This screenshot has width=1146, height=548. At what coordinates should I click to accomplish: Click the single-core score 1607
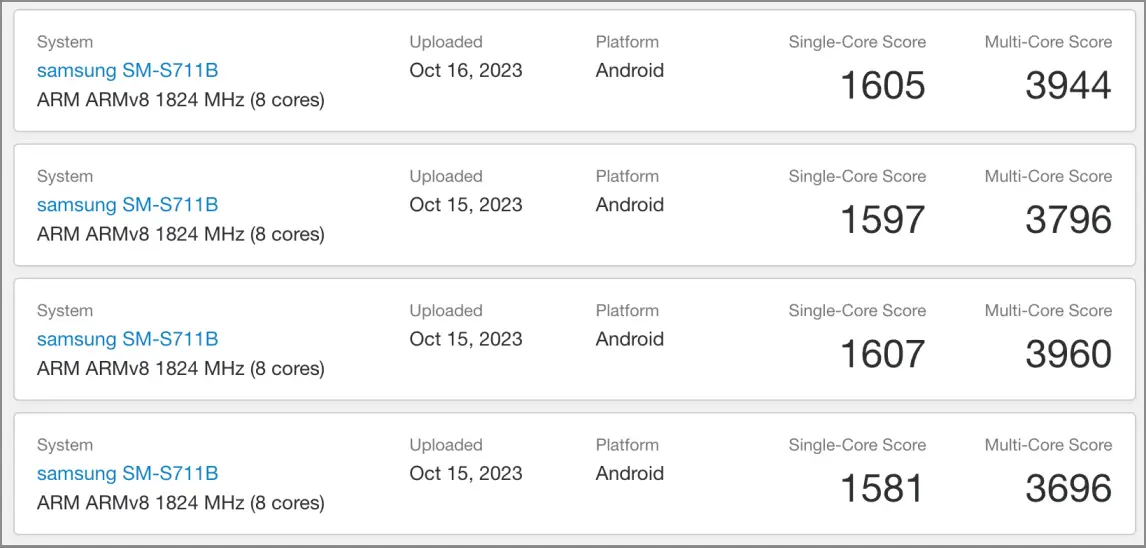point(883,354)
